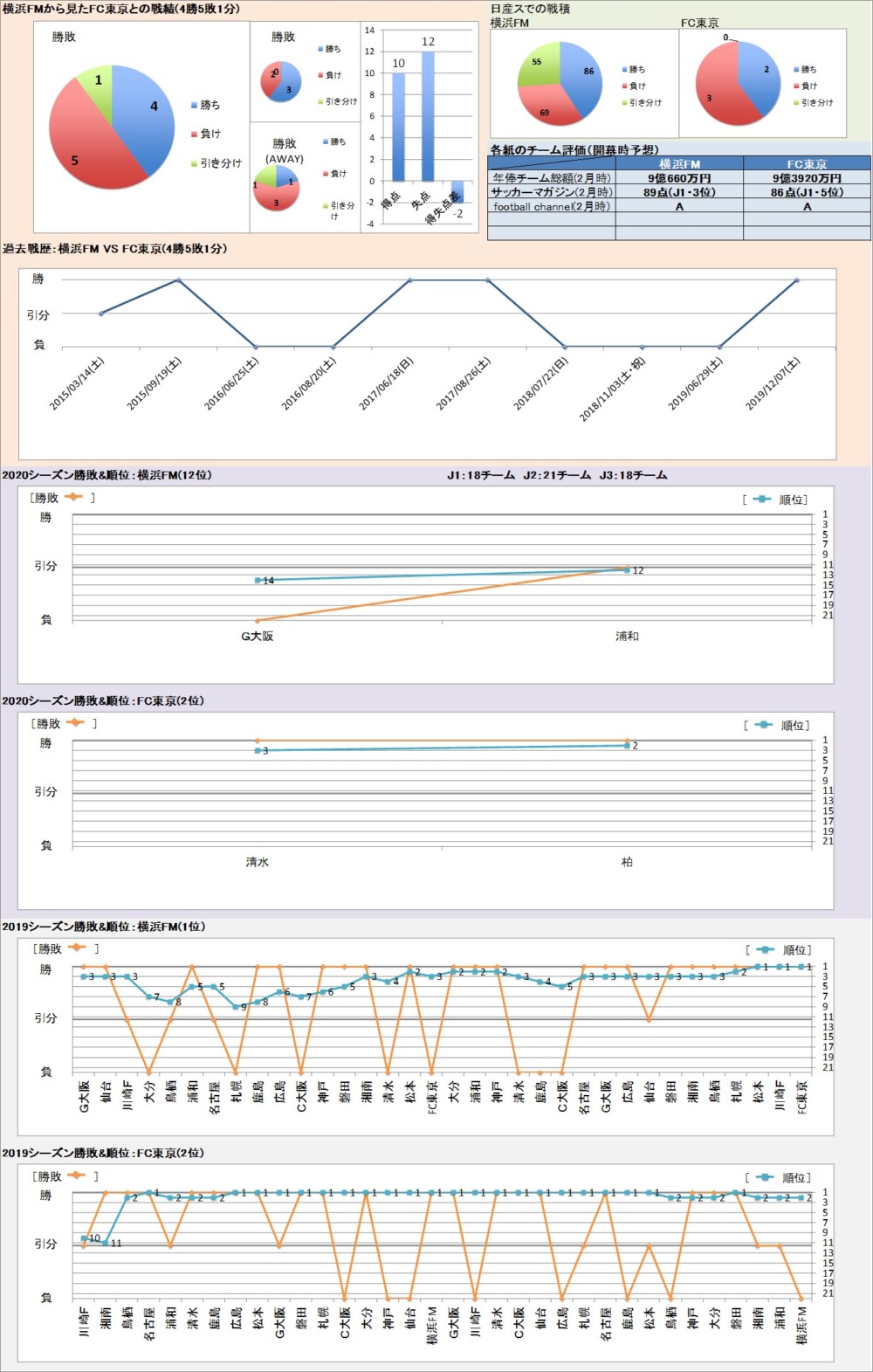Screen dimensions: 873x1372
Task: Click the '各紙のチーム評価(開幕時予想)' table title
Action: [x=574, y=150]
